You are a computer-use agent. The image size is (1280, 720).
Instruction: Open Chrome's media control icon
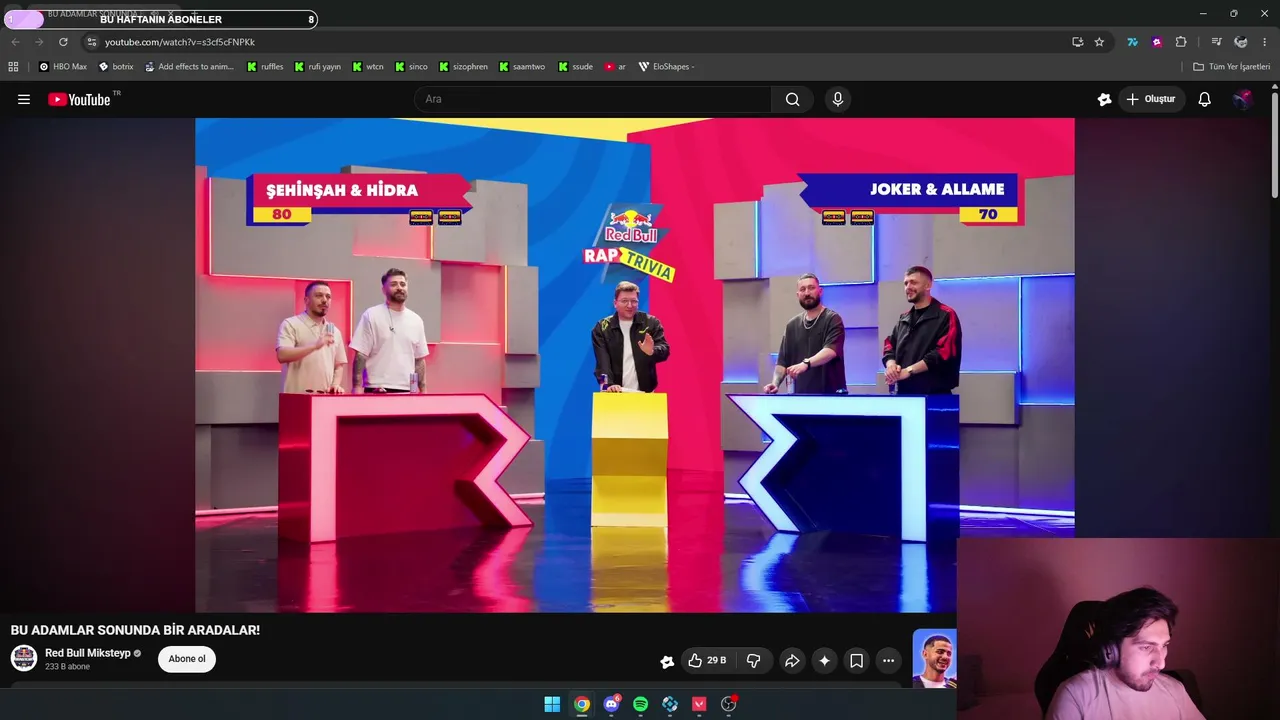[x=1216, y=42]
